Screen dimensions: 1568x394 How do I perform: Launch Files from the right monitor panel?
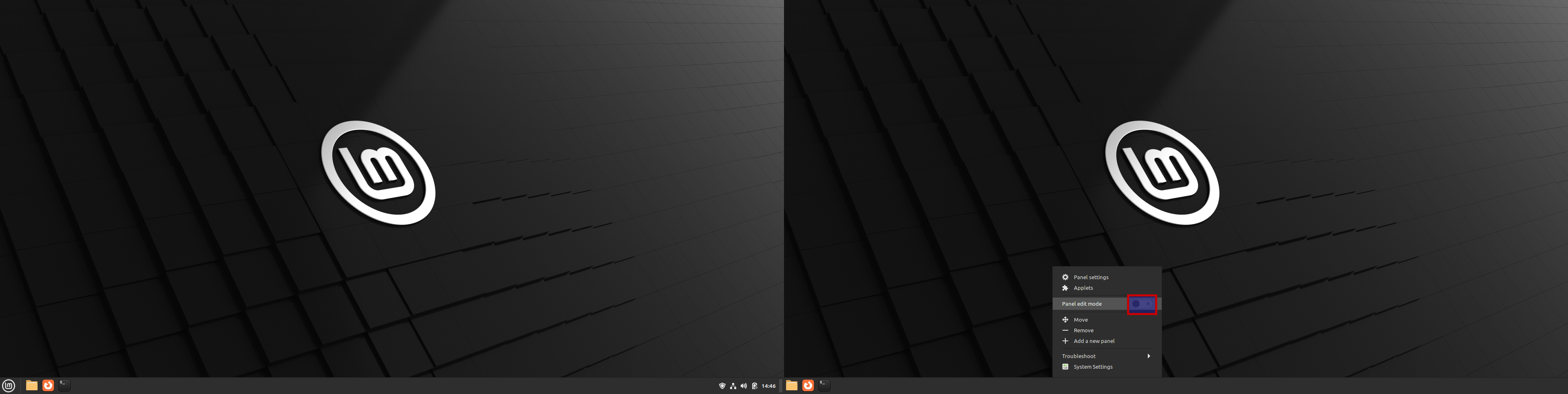(x=791, y=385)
